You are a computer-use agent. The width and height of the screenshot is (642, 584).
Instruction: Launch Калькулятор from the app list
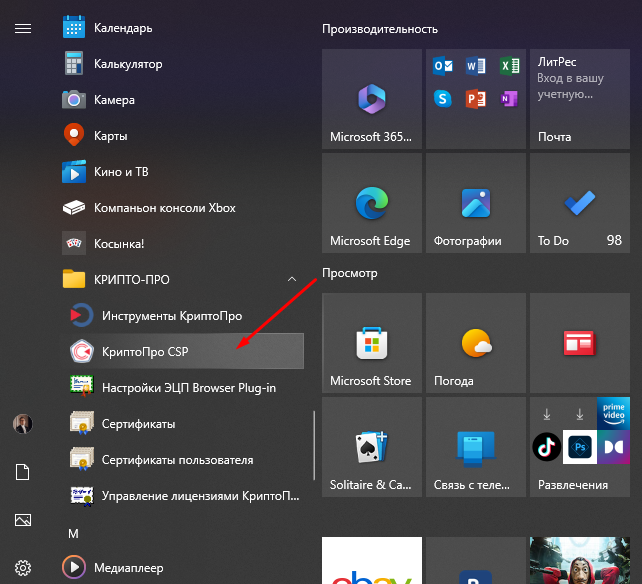point(183,64)
